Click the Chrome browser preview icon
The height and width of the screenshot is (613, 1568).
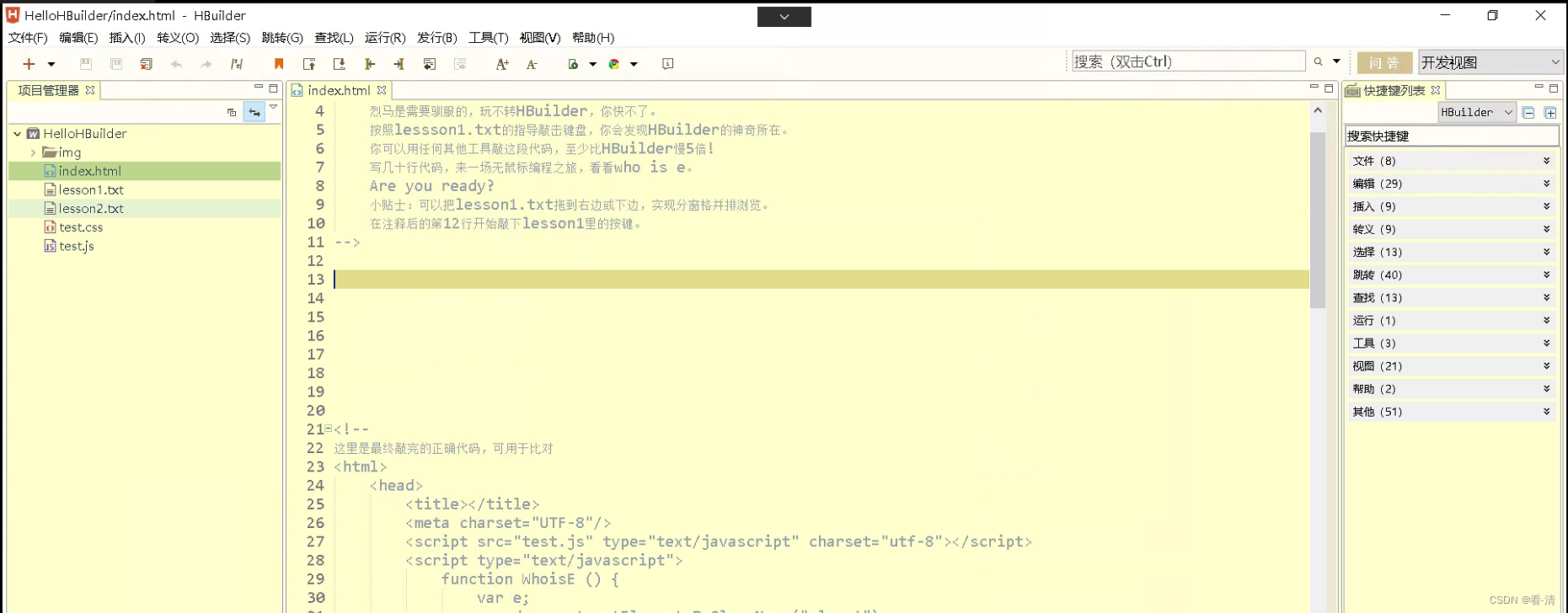pos(614,64)
